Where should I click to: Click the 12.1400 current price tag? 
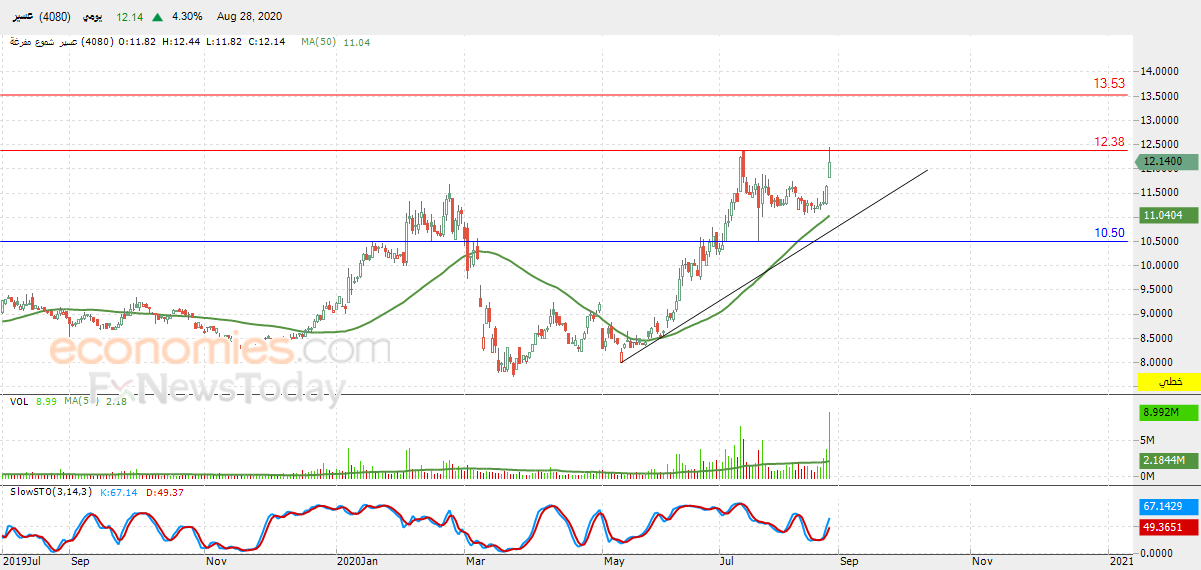click(1169, 161)
